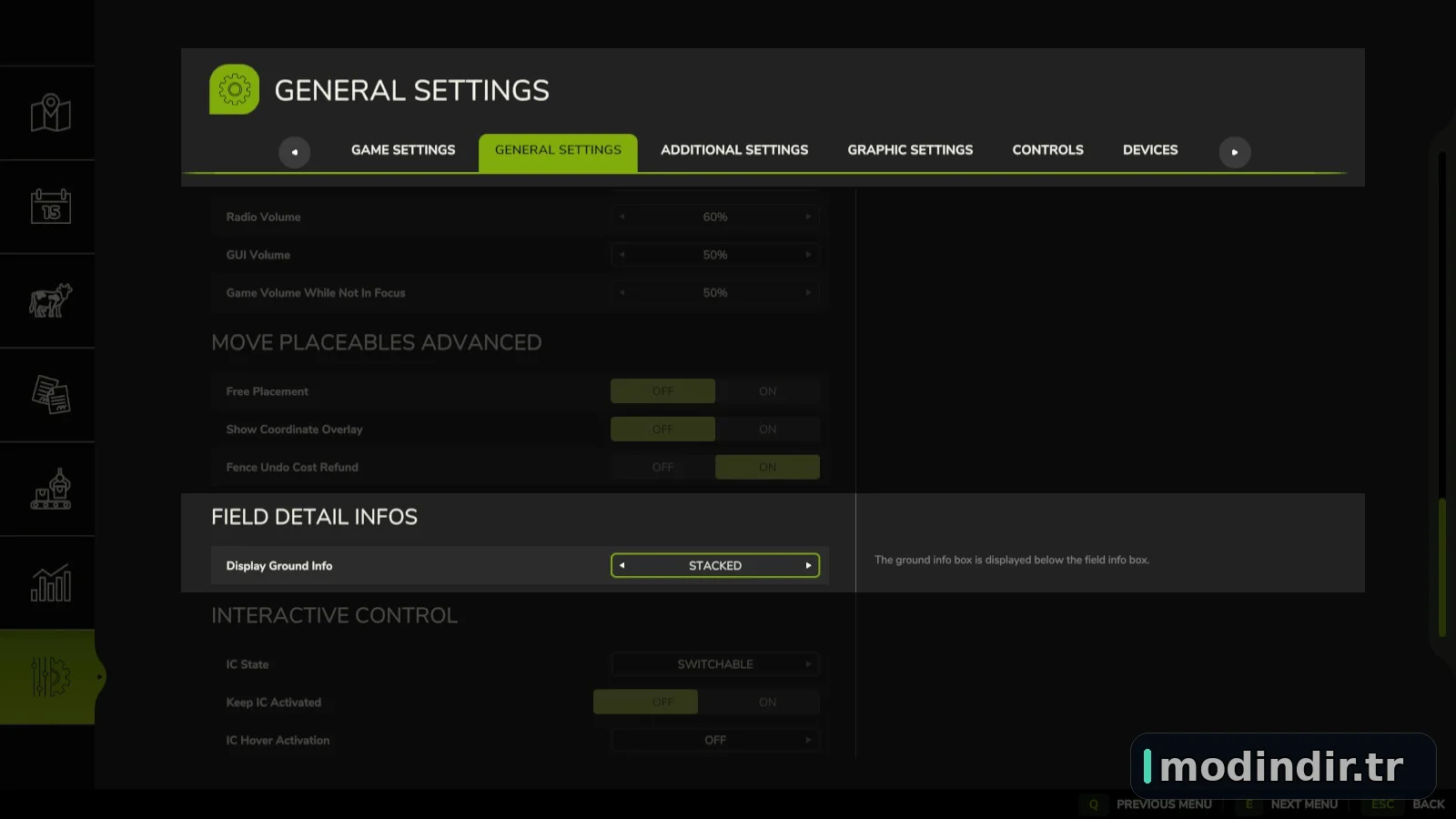The image size is (1456, 819).
Task: Set Keep IC Activated to OFF
Action: click(x=645, y=702)
